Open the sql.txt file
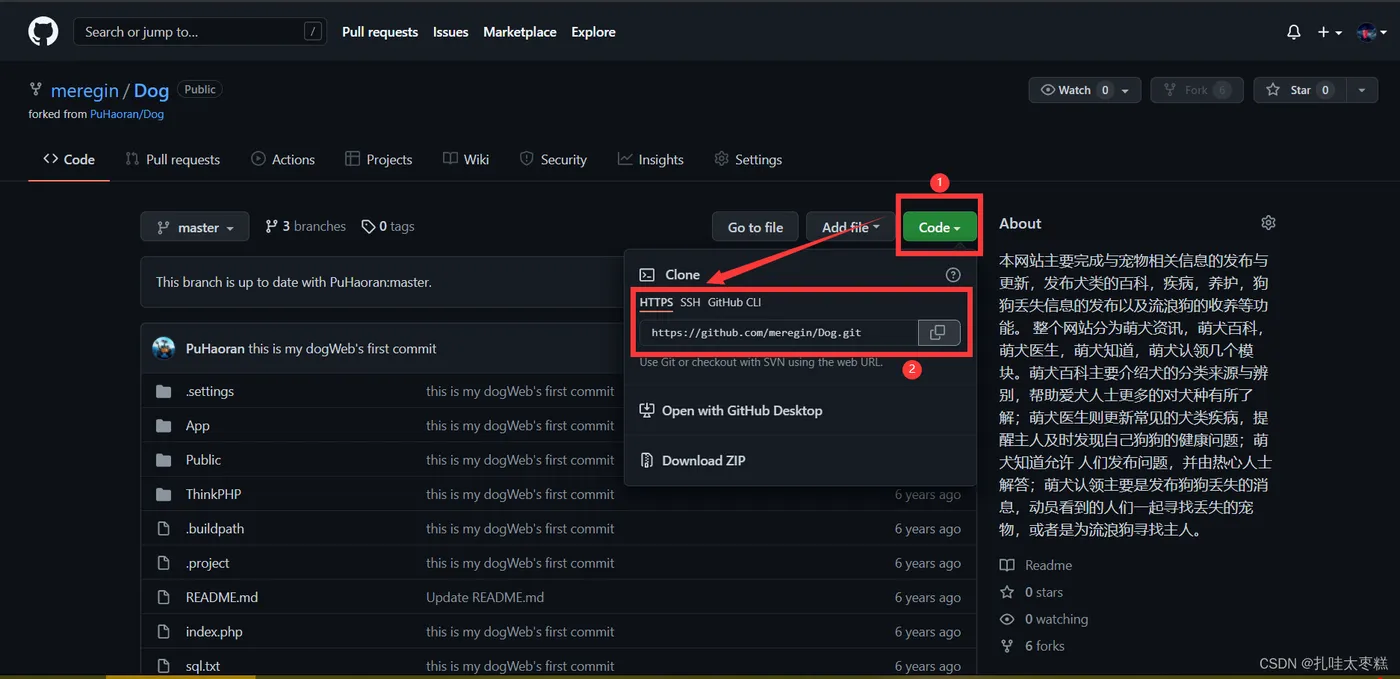 tap(203, 666)
